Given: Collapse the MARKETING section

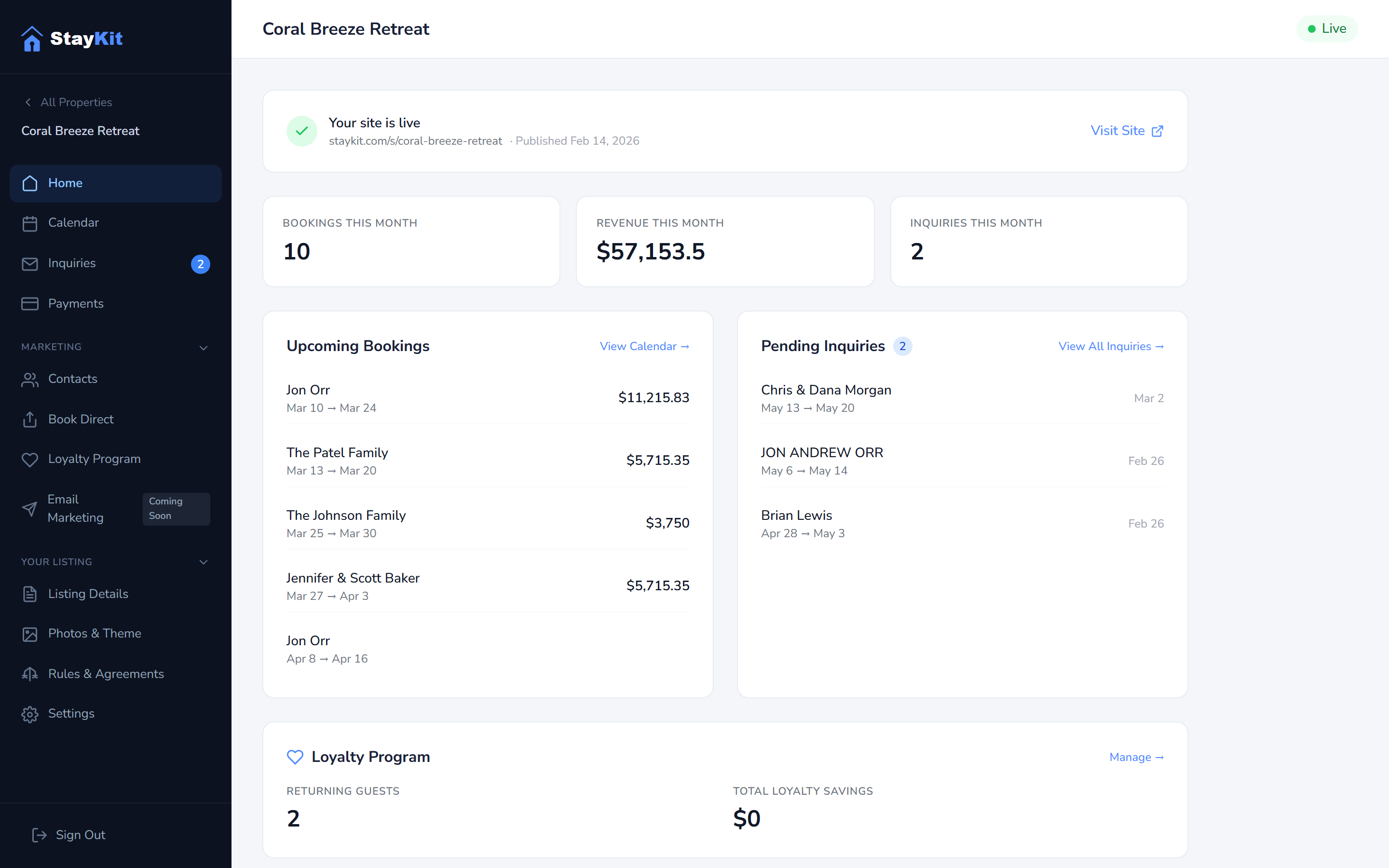Looking at the screenshot, I should 203,347.
